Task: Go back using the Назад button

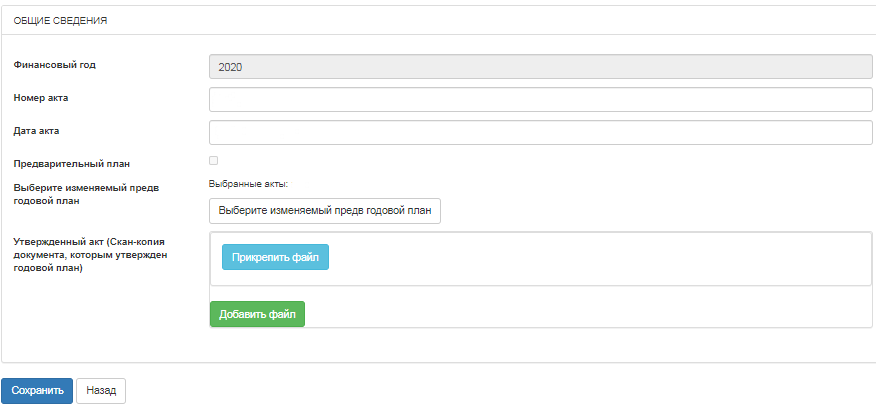Action: point(101,391)
